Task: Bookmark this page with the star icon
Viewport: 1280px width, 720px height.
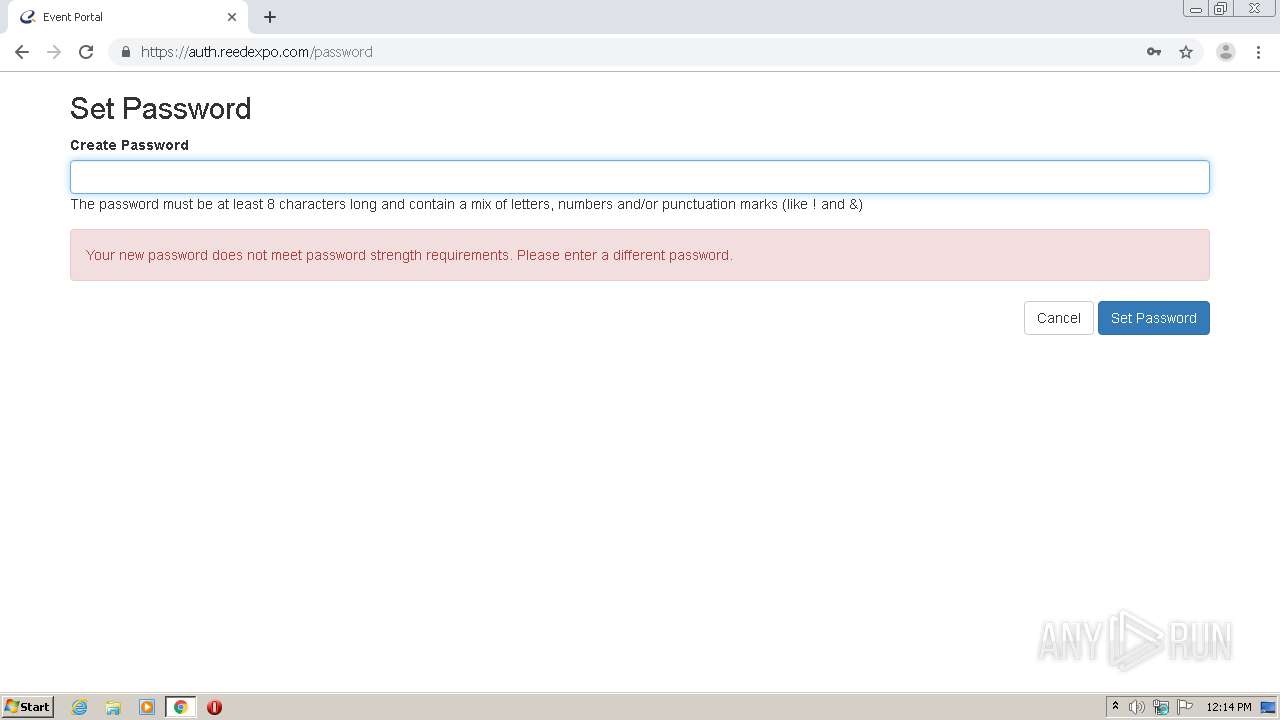Action: [x=1186, y=52]
